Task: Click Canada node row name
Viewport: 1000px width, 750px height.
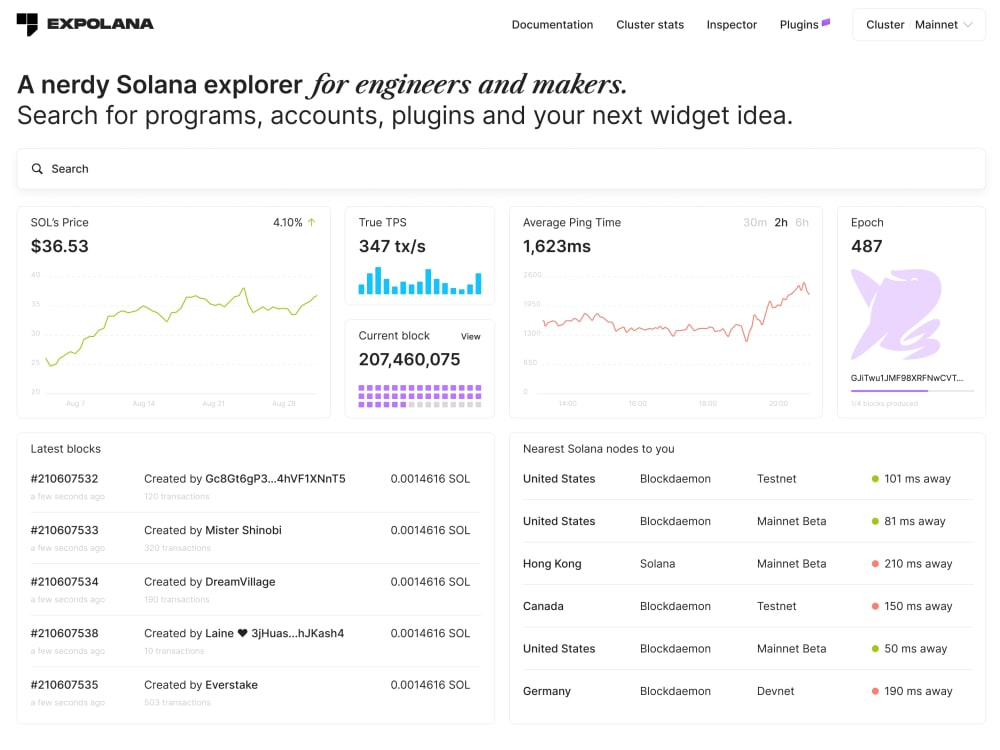Action: pyautogui.click(x=543, y=606)
